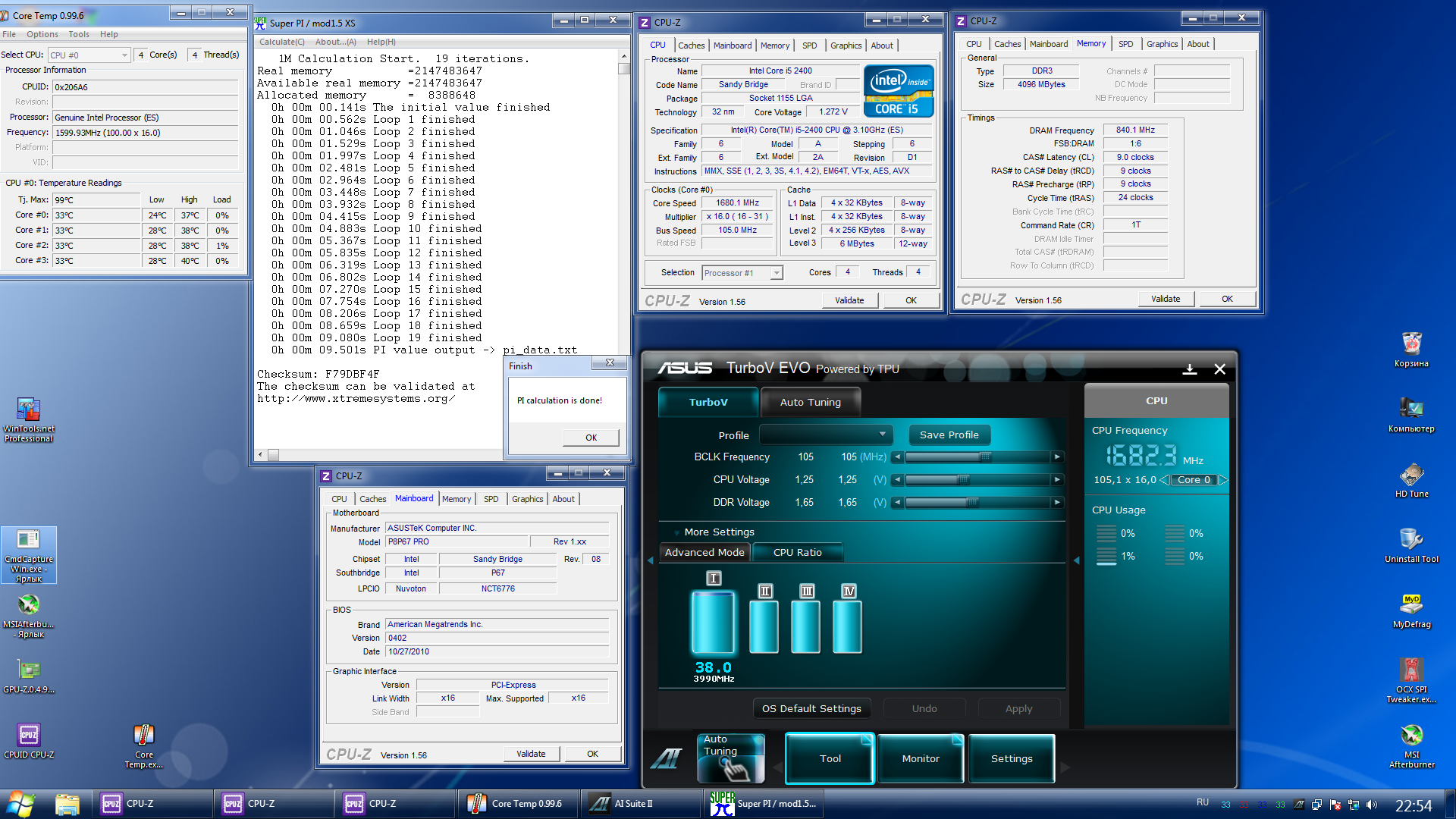Screen dimensions: 1456x819
Task: Open WinTools.net Professional desktop icon
Action: click(x=28, y=419)
